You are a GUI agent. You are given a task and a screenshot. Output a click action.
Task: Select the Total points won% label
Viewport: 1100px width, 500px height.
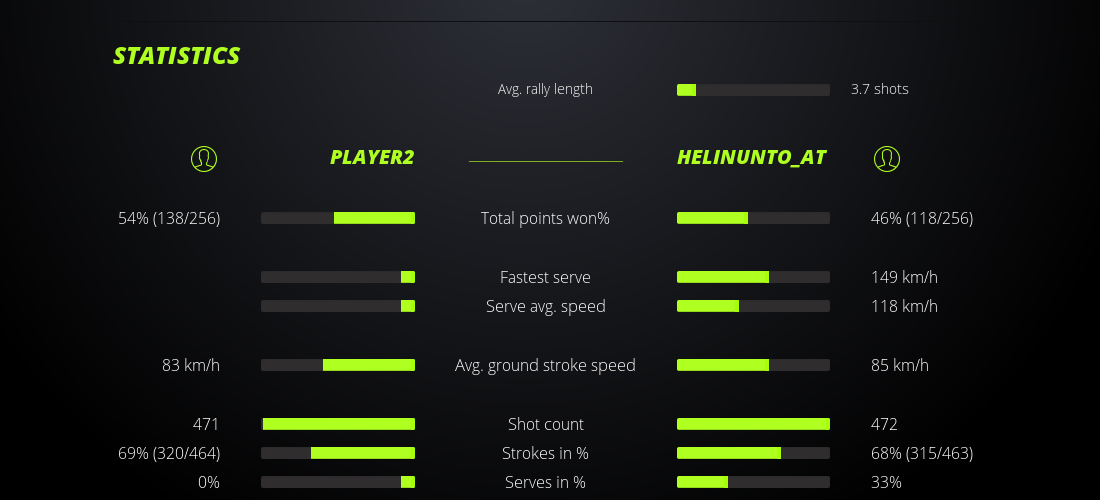point(545,218)
